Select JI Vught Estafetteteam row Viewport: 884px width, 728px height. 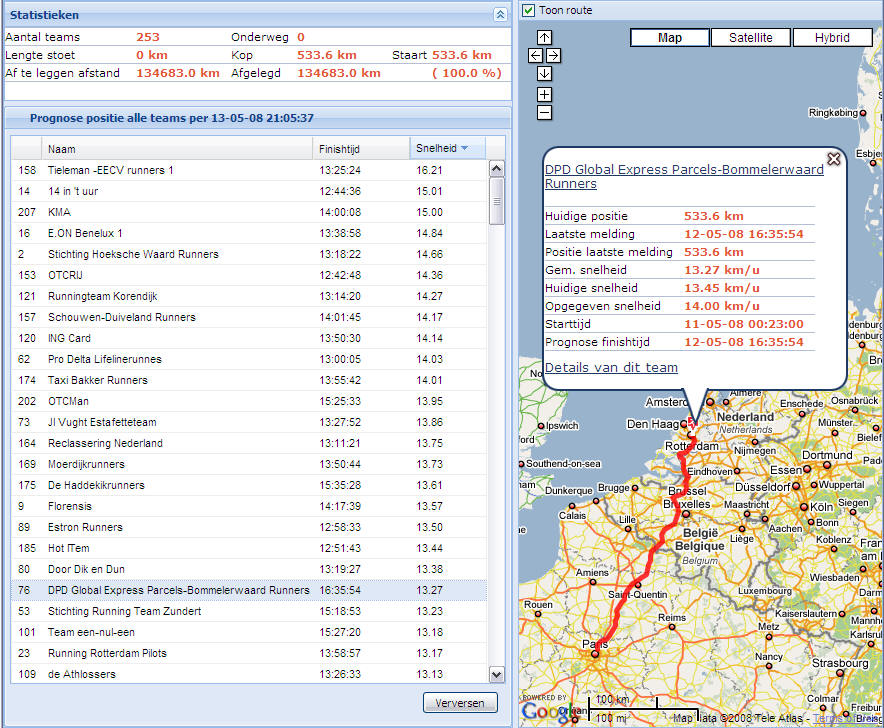click(249, 422)
